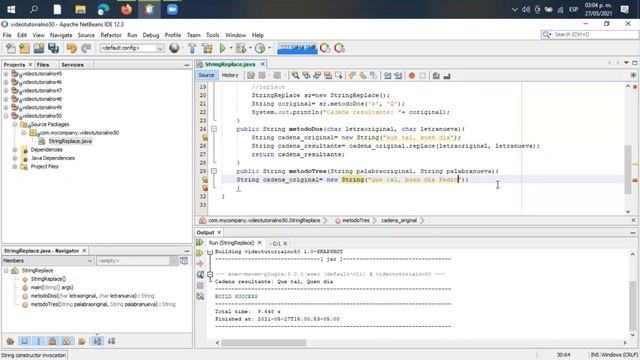Click the Clean and Build Project icon
Image resolution: width=640 pixels, height=360 pixels.
click(207, 48)
